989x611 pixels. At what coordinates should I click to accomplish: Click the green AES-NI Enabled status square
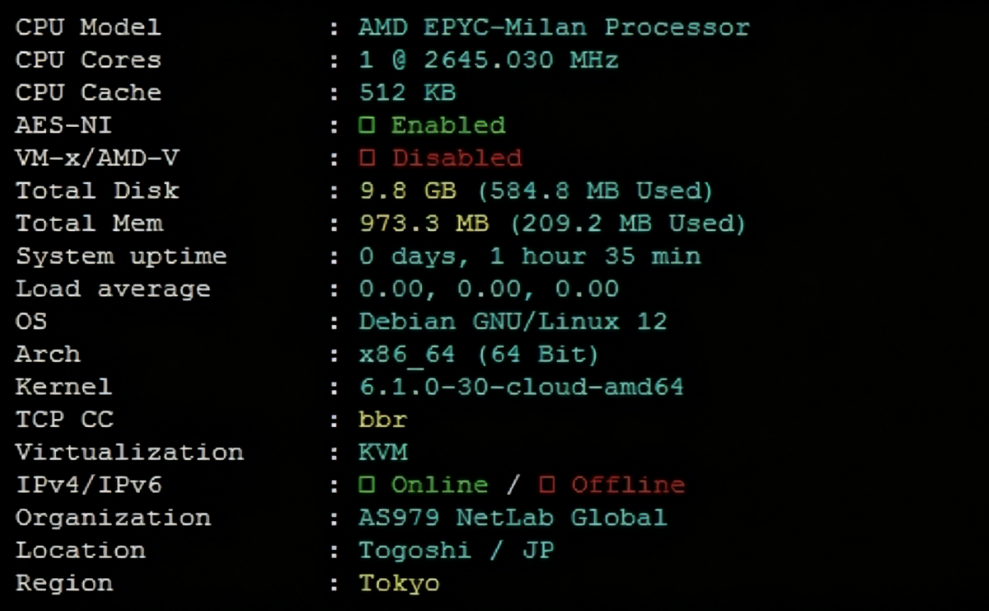[x=367, y=126]
